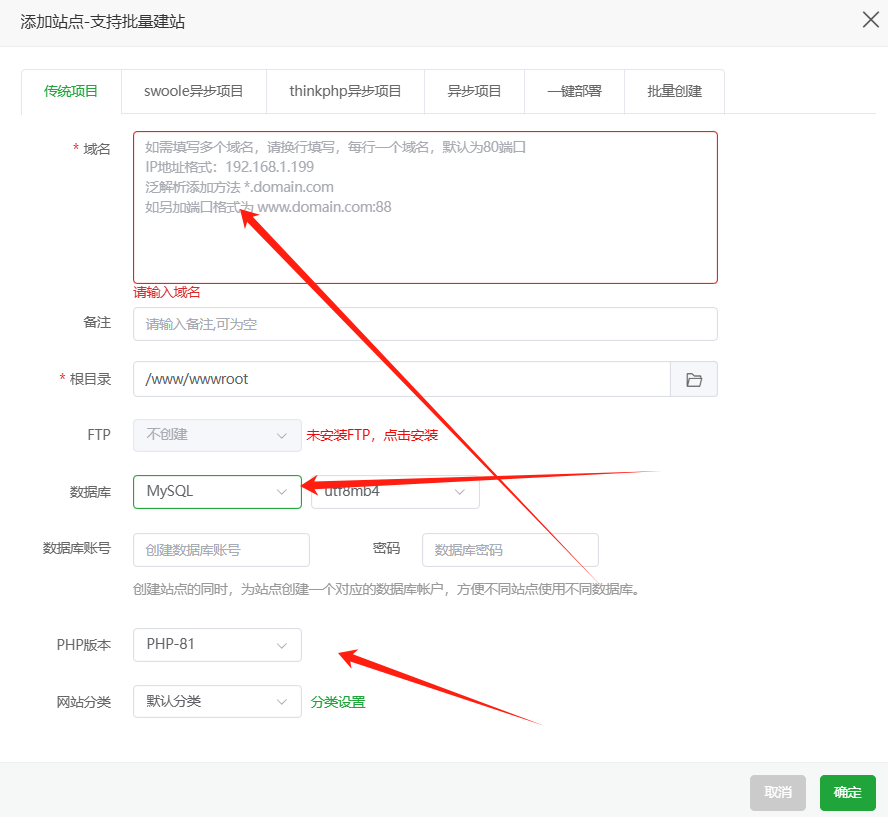Viewport: 888px width, 817px height.
Task: Open the root directory folder browser
Action: [694, 379]
